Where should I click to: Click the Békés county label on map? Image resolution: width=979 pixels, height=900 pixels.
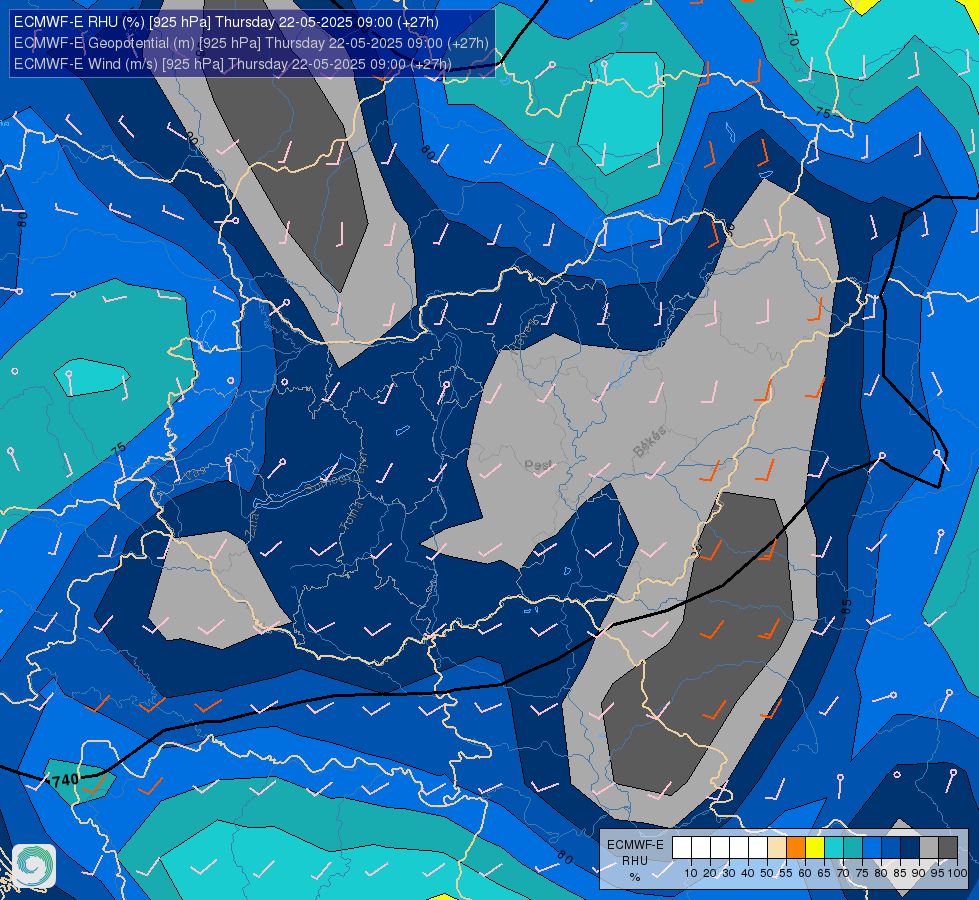[x=649, y=441]
